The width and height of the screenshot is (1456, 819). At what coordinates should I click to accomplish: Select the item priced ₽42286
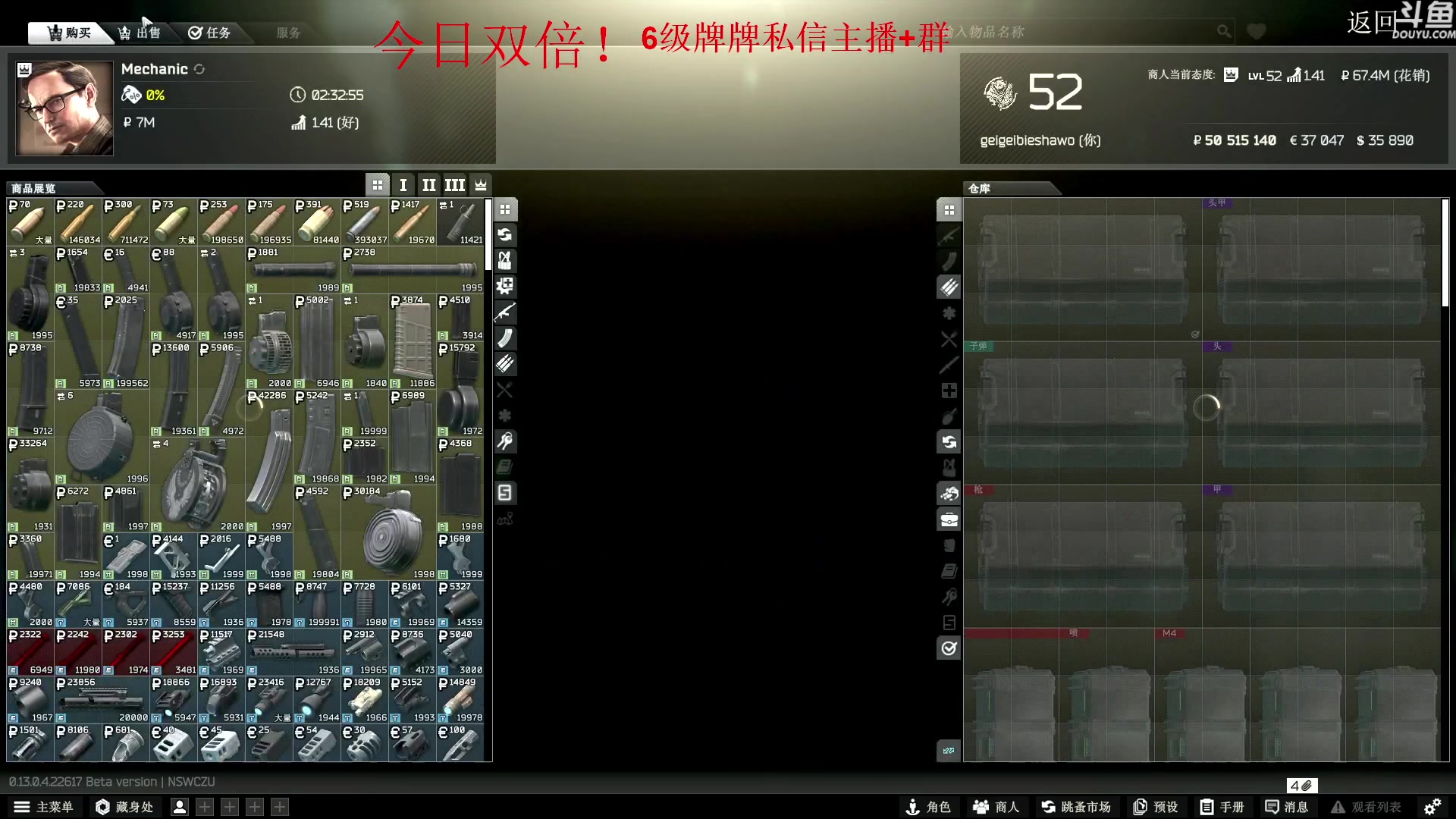point(269,461)
